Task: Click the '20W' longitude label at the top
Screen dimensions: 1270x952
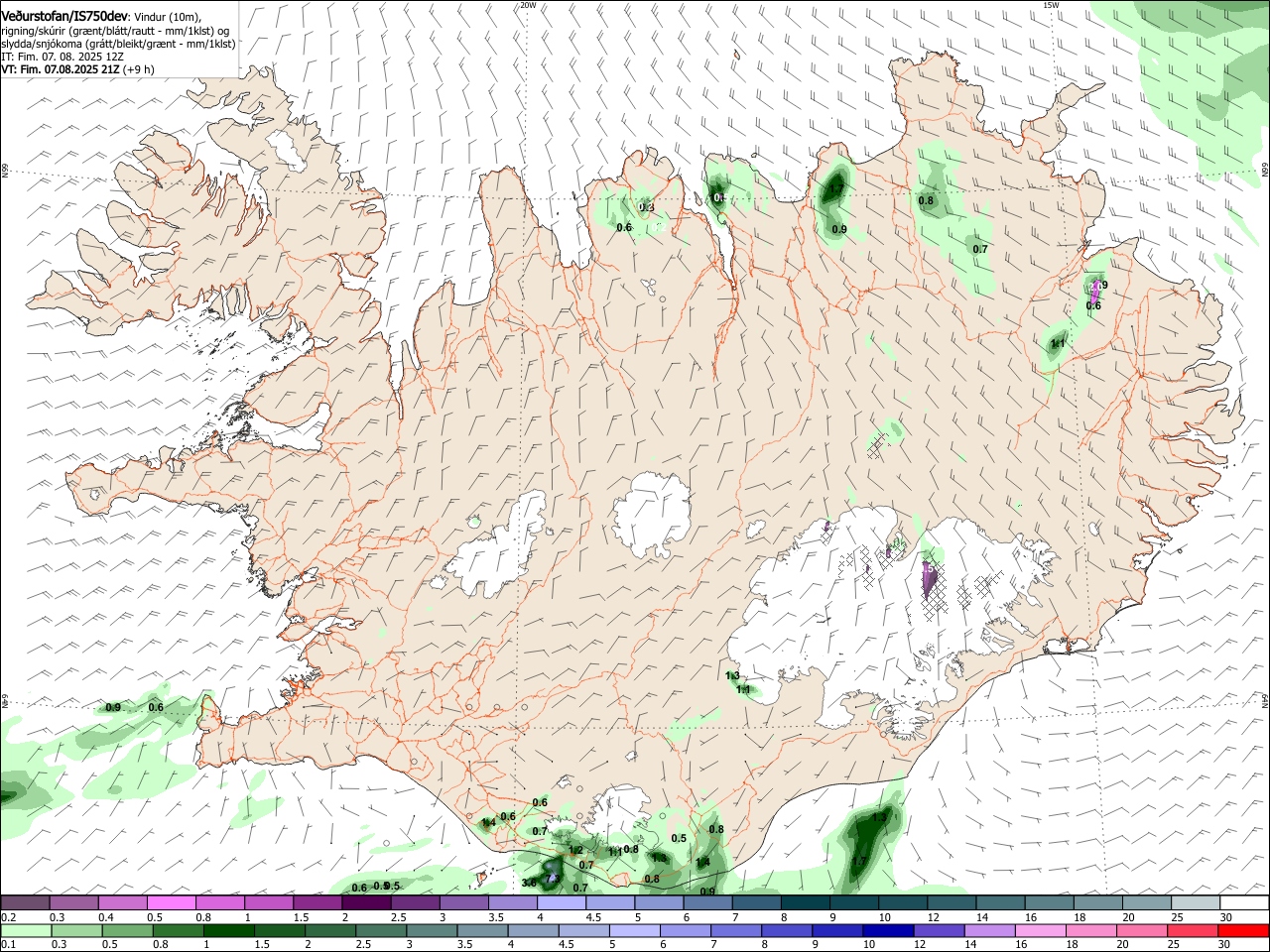Action: [x=528, y=5]
